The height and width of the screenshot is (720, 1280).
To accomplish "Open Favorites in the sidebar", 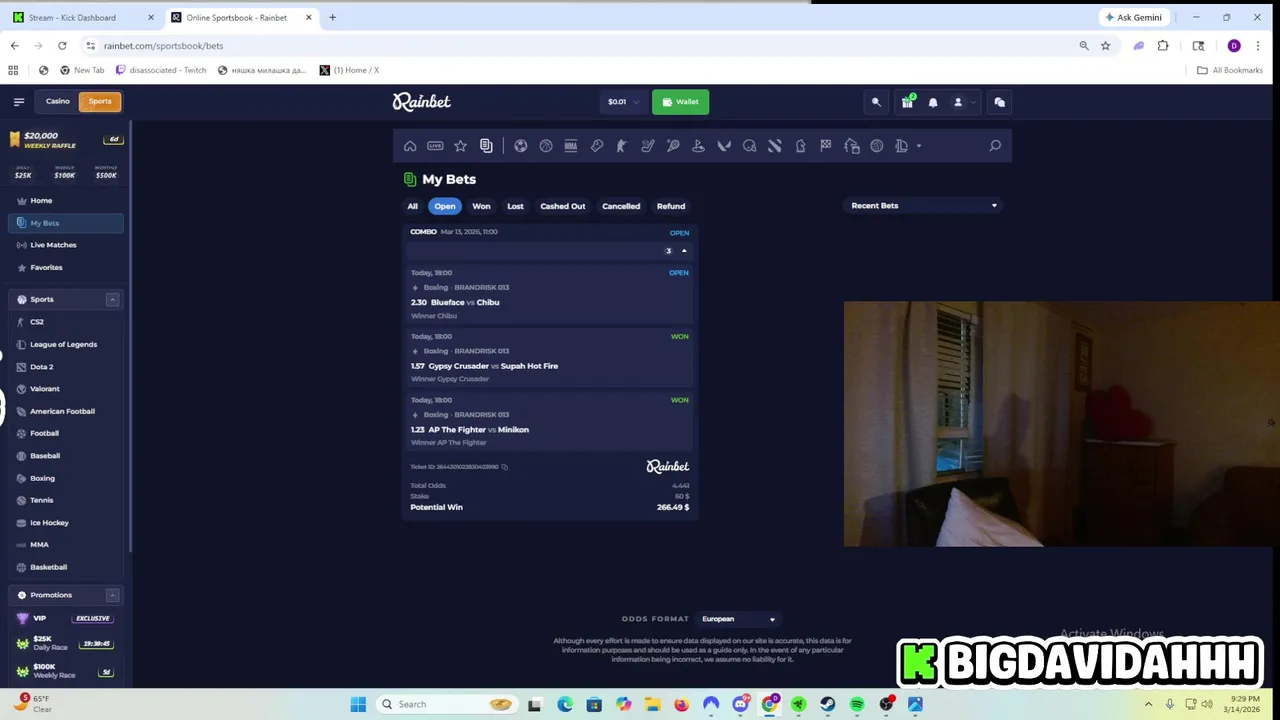I will point(66,267).
